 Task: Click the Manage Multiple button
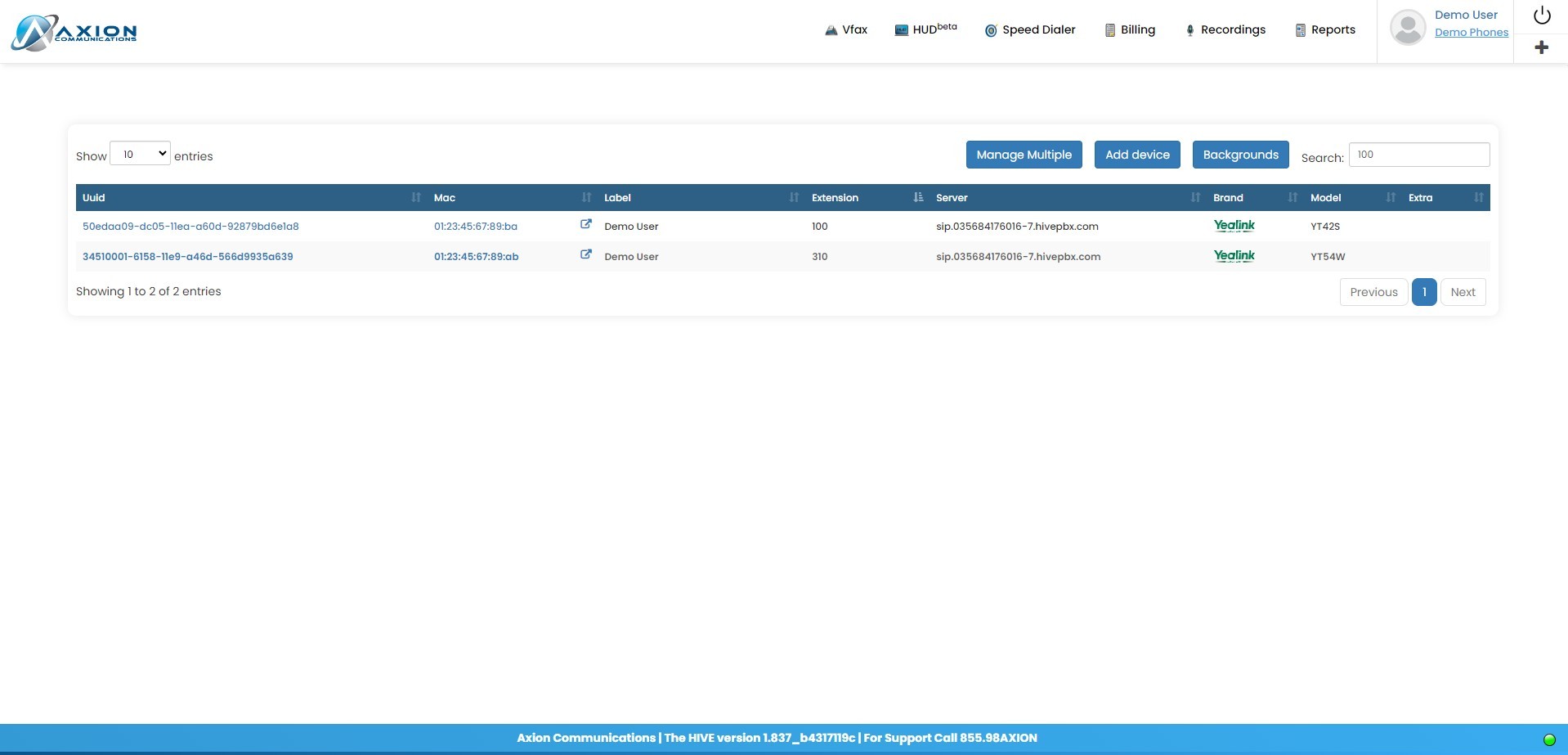[x=1024, y=155]
